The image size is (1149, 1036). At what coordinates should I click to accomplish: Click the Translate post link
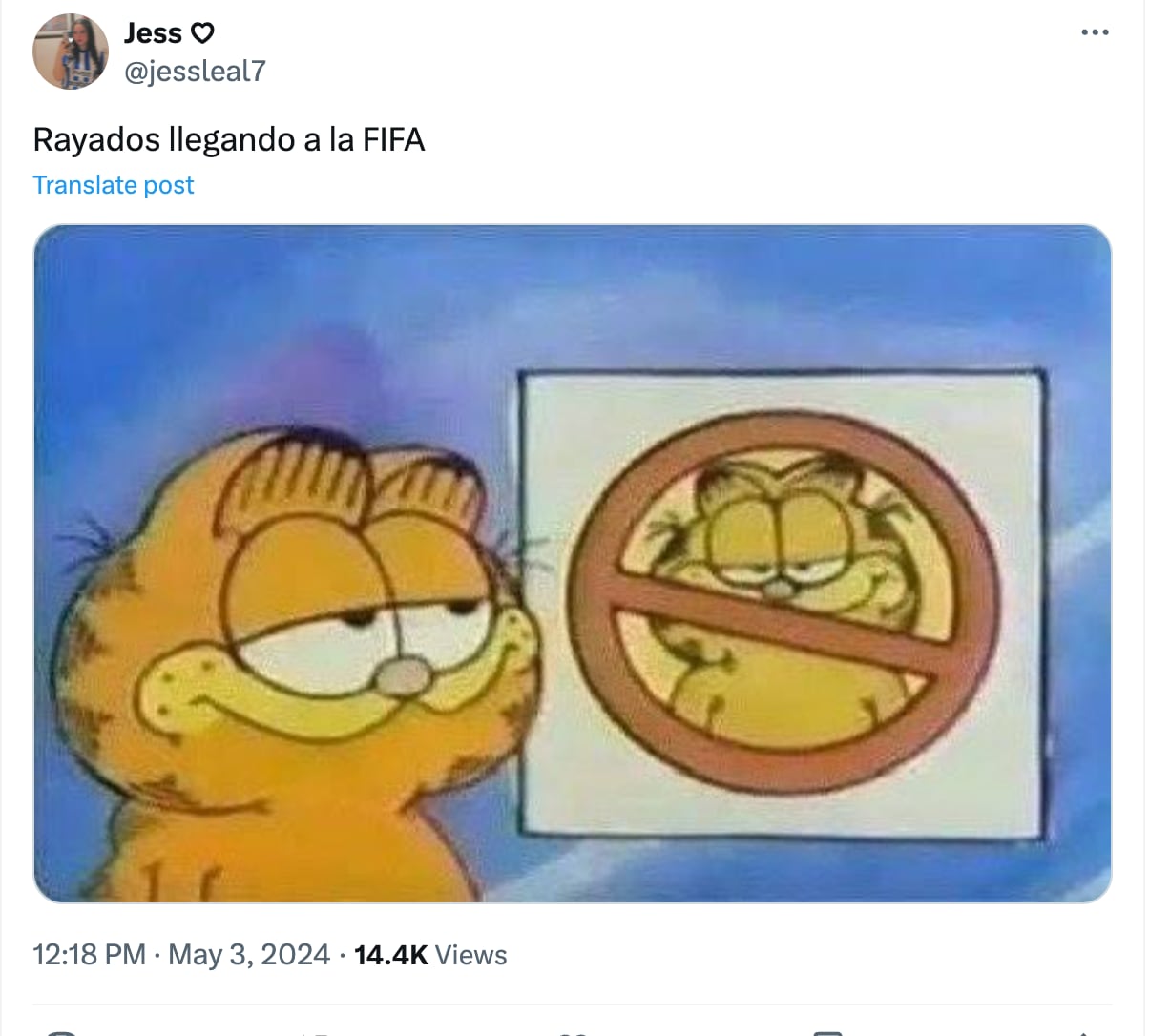(x=114, y=185)
